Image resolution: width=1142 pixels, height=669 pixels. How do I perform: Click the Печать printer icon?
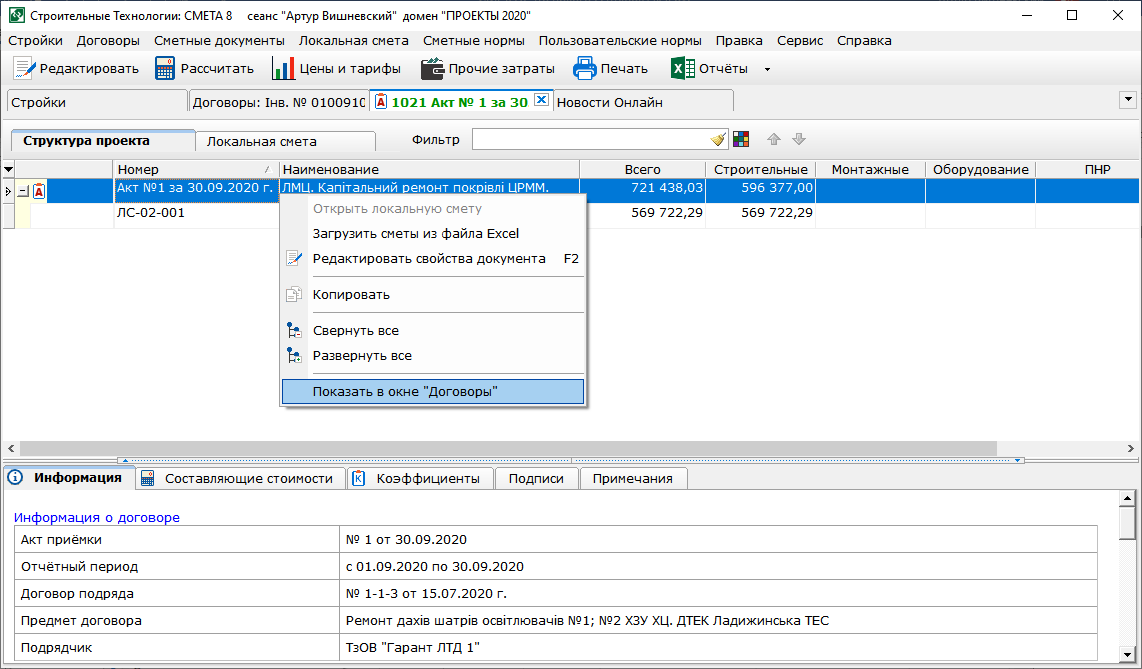pyautogui.click(x=584, y=69)
